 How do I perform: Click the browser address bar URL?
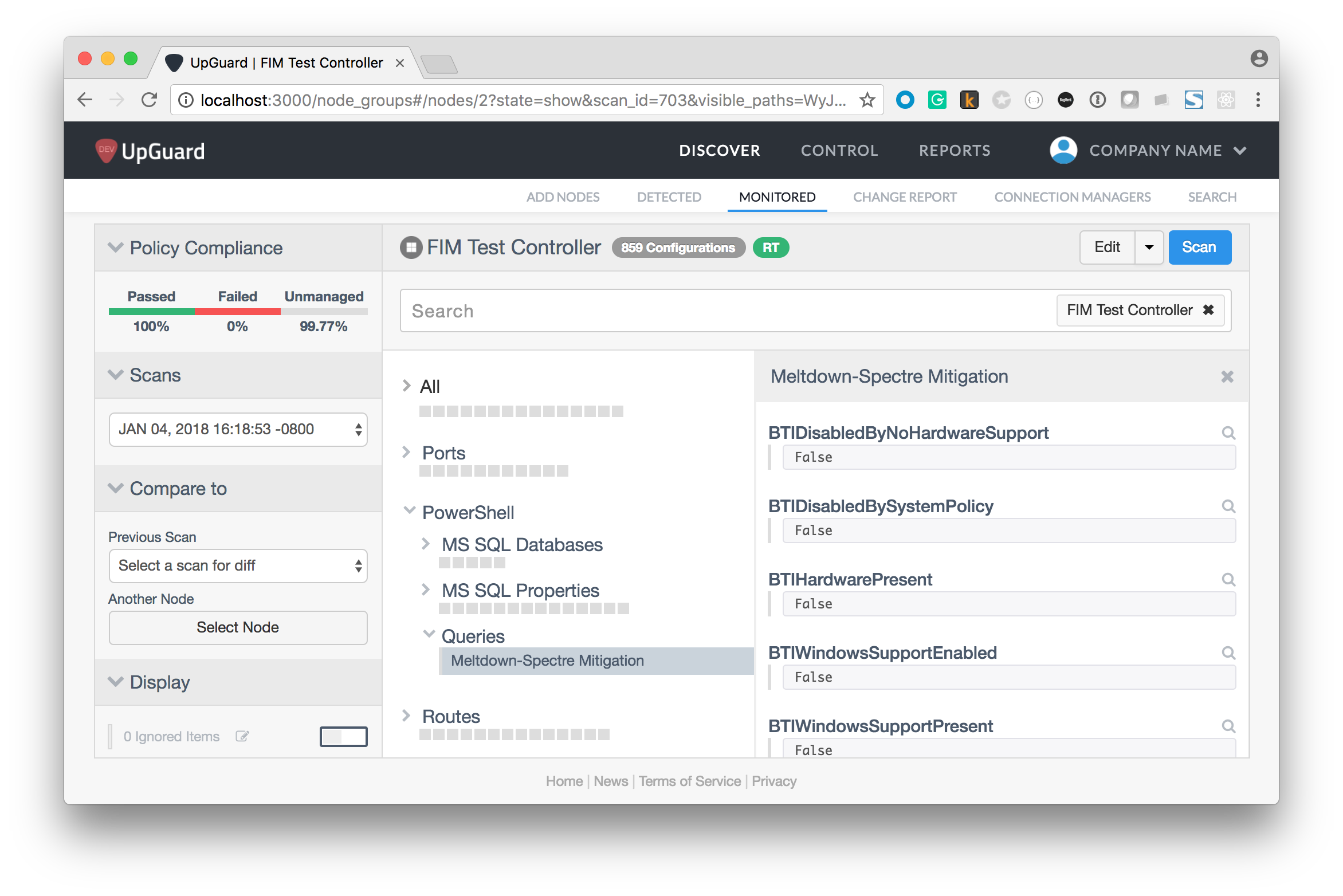(x=523, y=100)
